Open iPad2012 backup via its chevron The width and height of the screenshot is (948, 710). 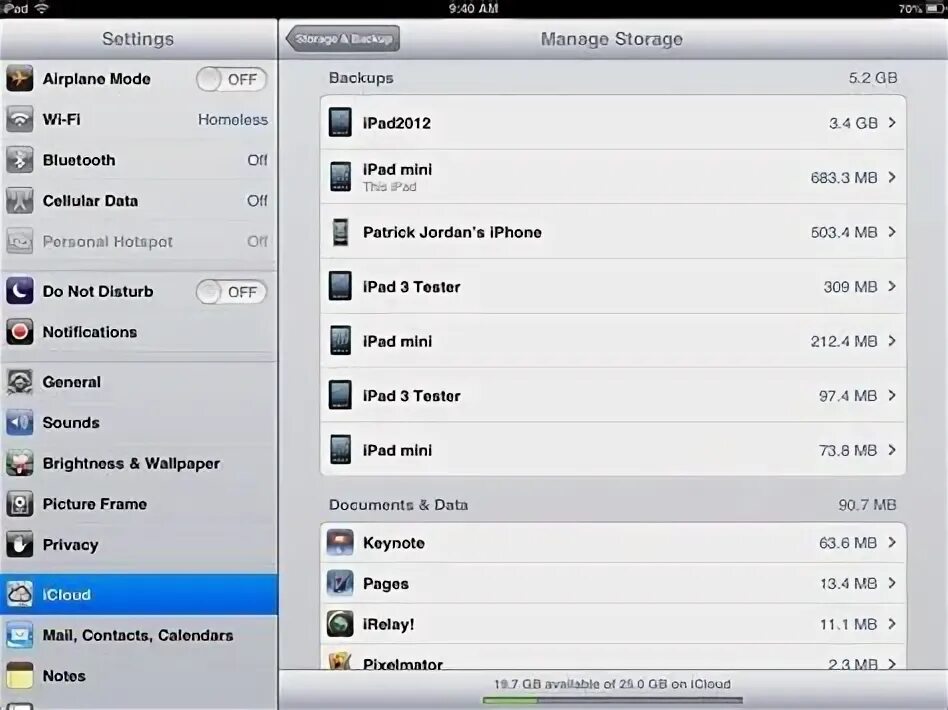pyautogui.click(x=892, y=123)
